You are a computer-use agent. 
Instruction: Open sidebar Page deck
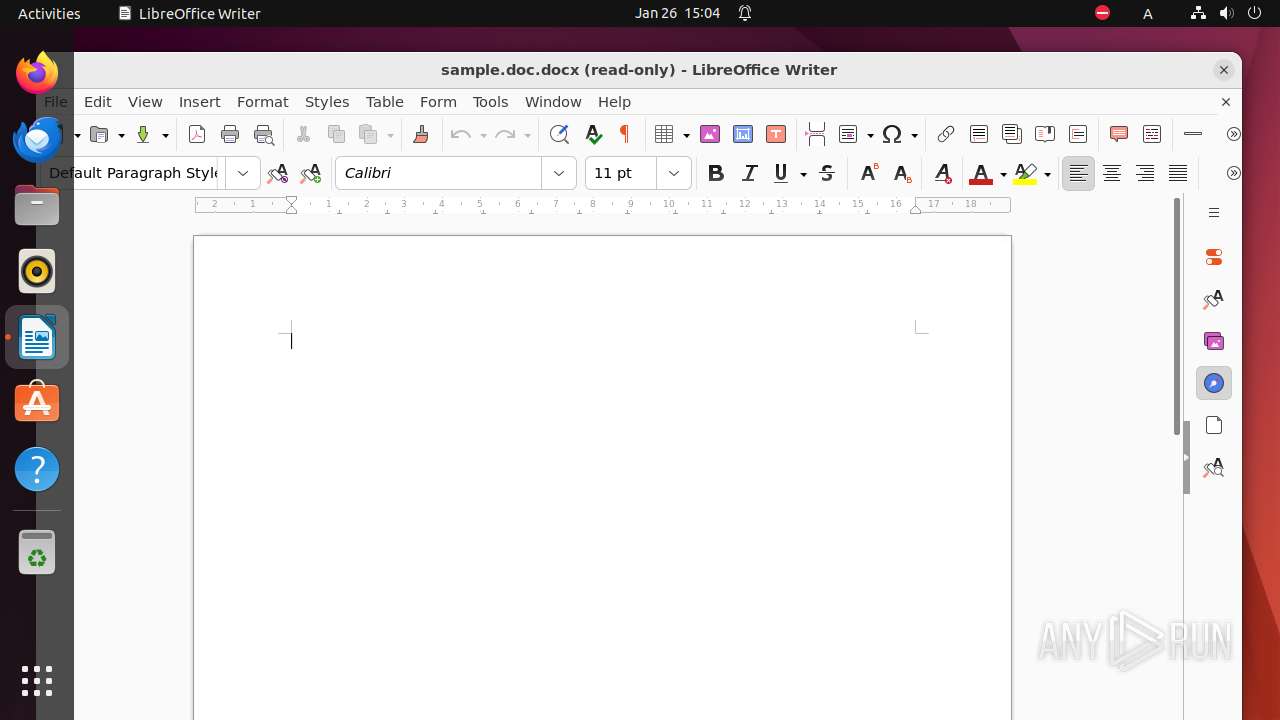click(1214, 425)
